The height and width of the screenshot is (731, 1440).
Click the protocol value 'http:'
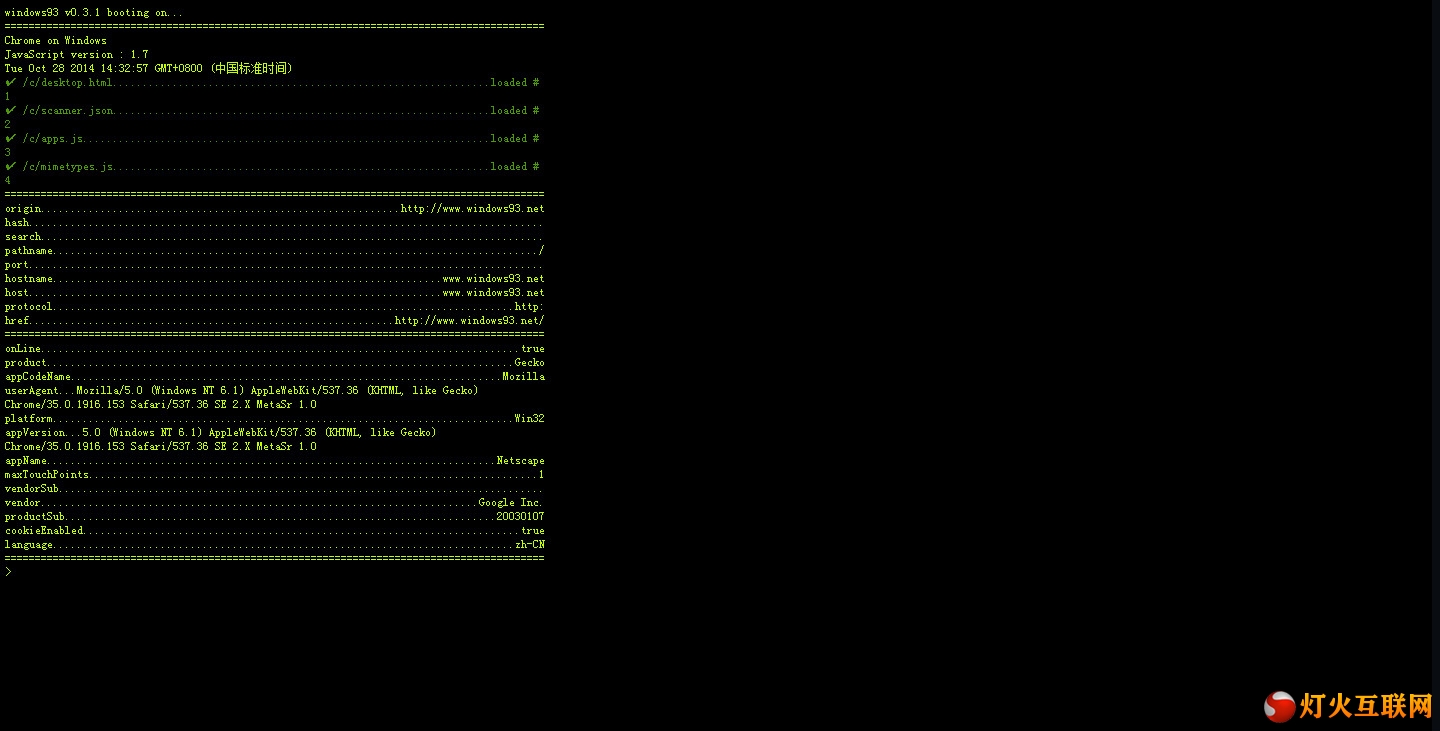click(529, 307)
